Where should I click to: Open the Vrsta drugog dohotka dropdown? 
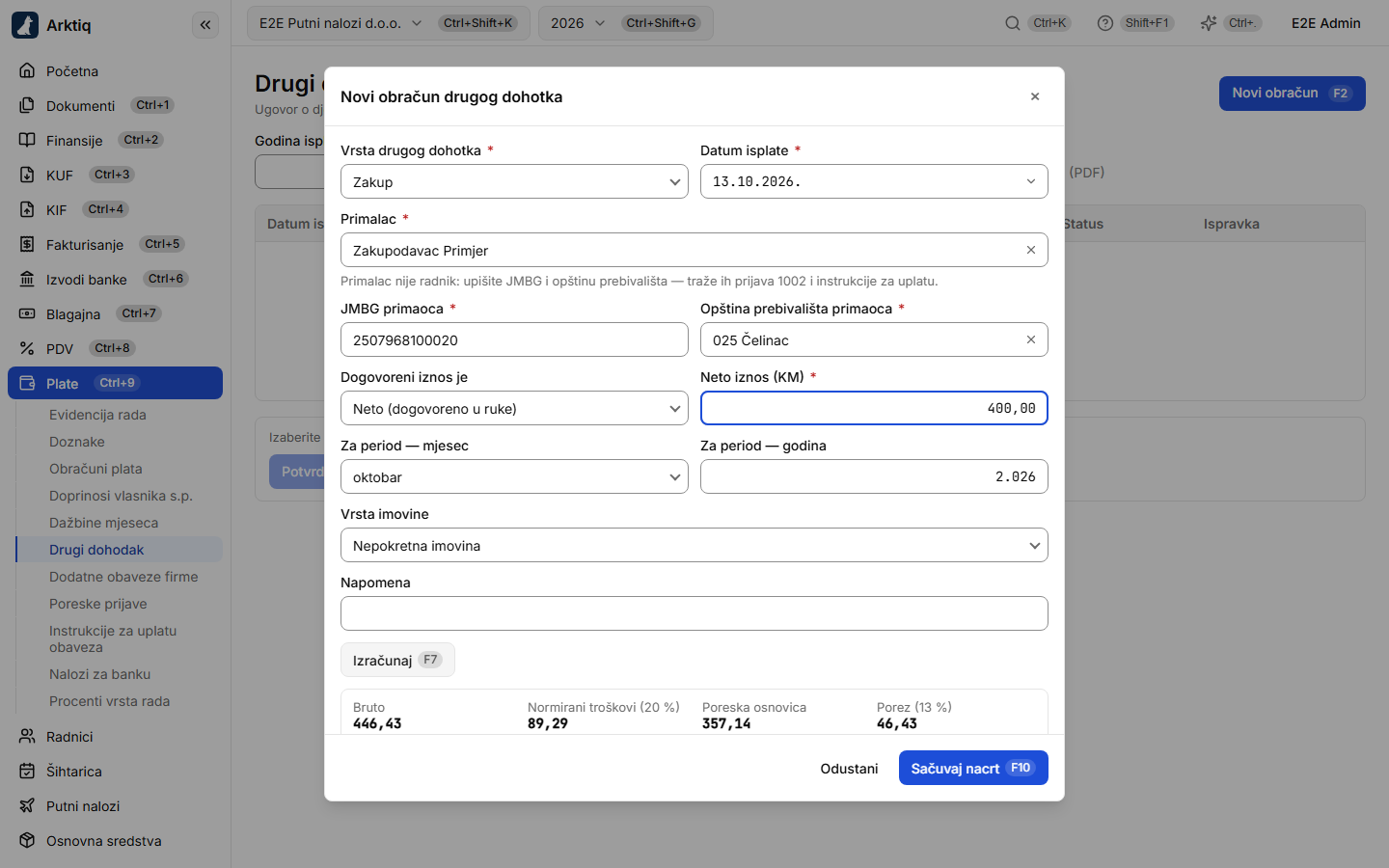click(x=514, y=181)
